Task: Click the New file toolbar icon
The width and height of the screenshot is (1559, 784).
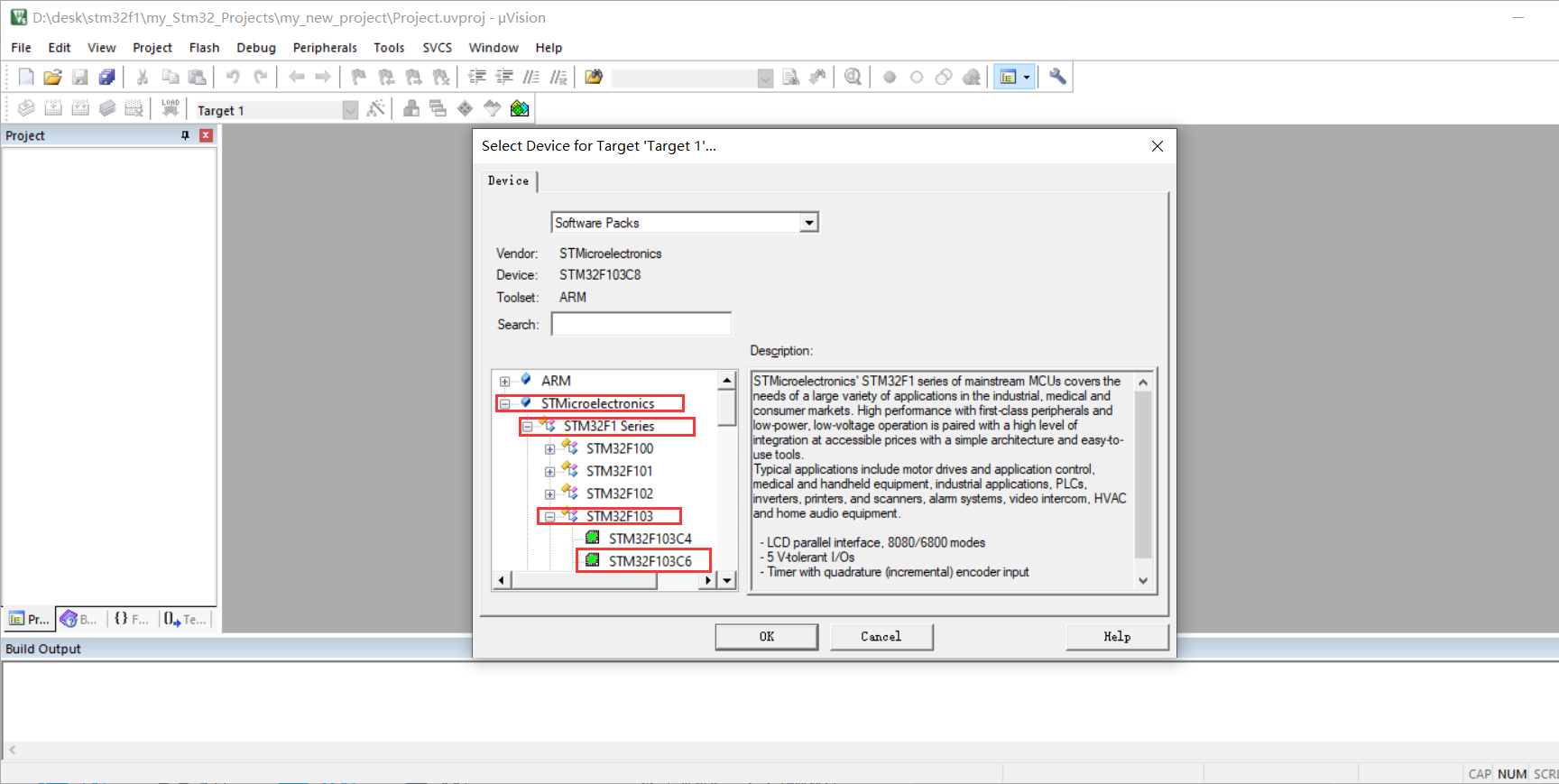Action: 26,77
